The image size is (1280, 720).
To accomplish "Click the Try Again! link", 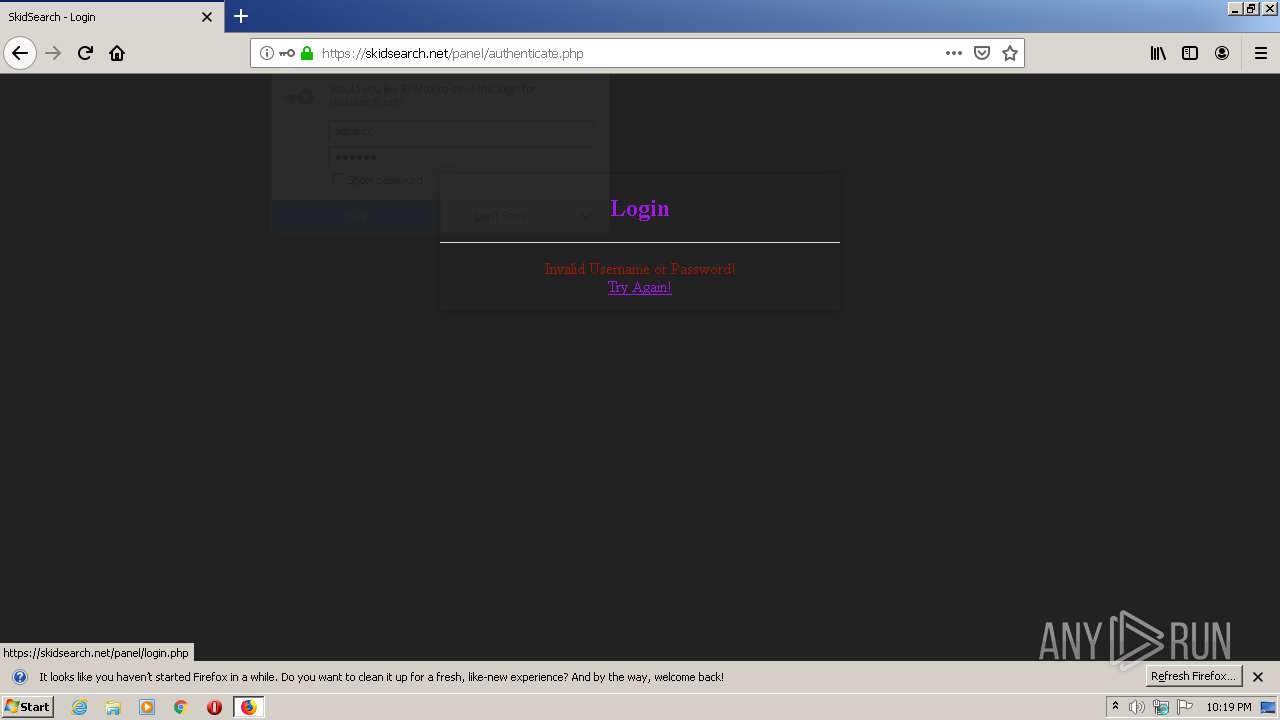I will 640,287.
